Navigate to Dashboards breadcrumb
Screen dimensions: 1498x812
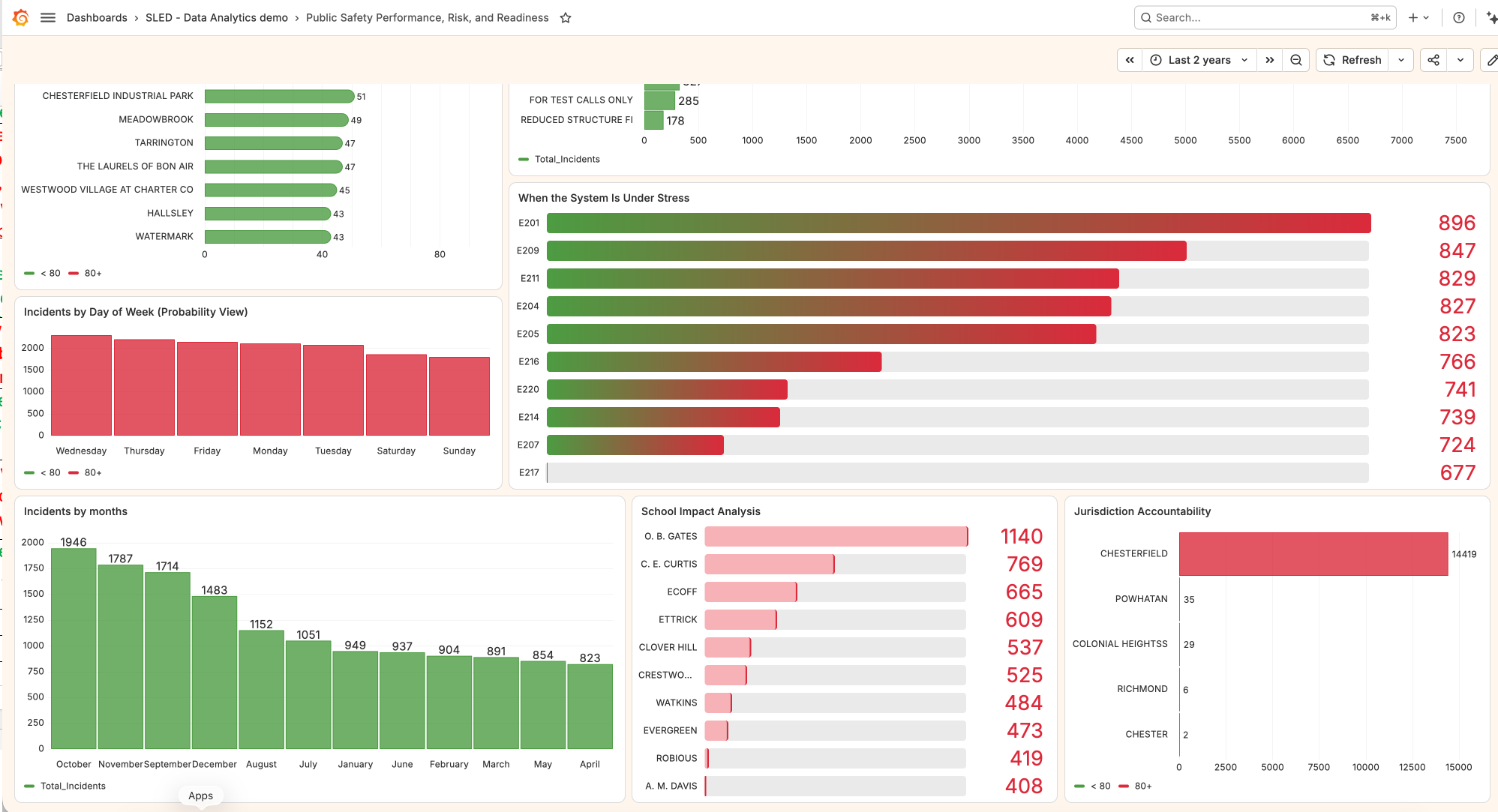[x=97, y=18]
